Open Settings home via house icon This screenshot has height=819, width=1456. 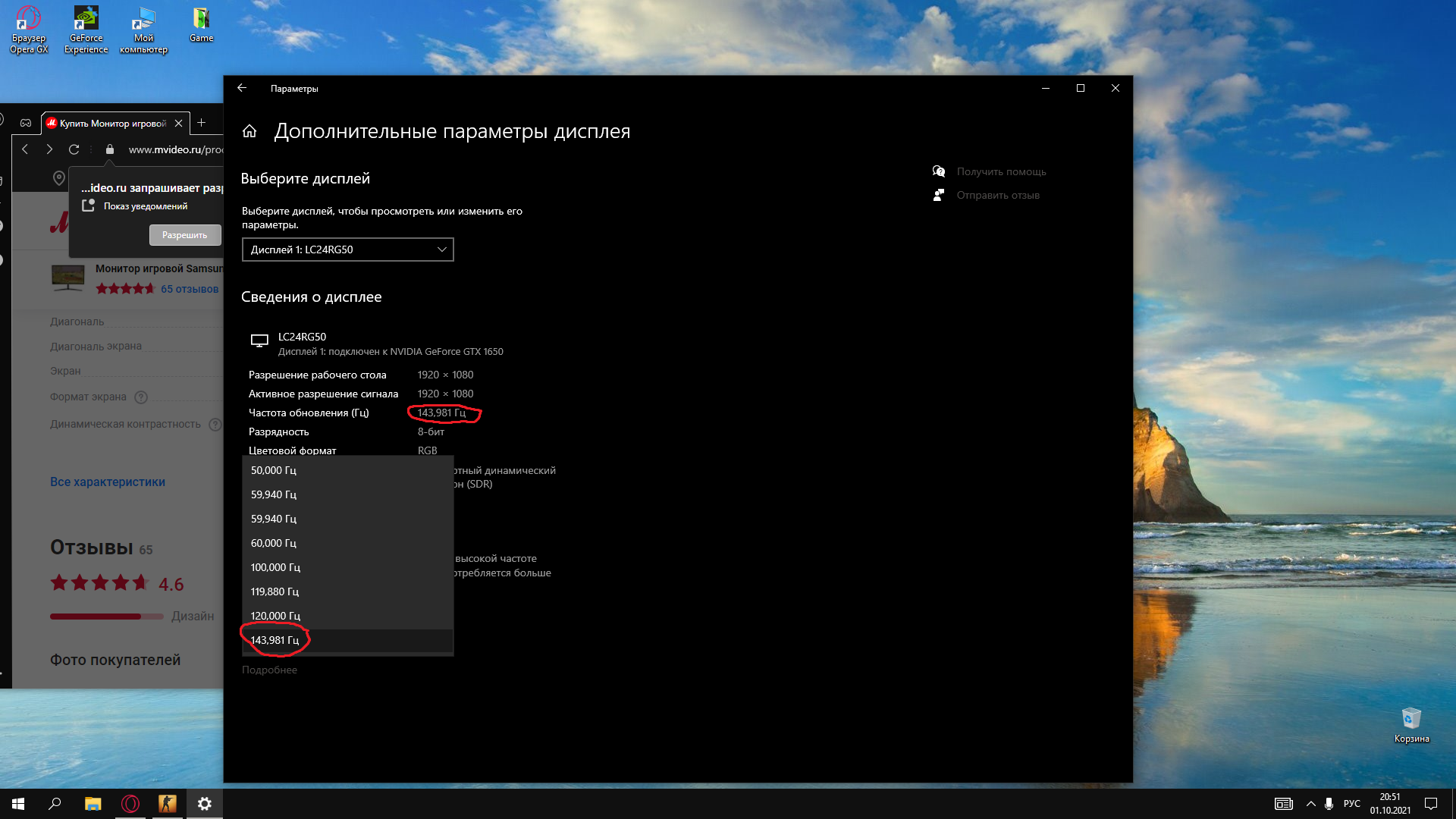coord(249,131)
